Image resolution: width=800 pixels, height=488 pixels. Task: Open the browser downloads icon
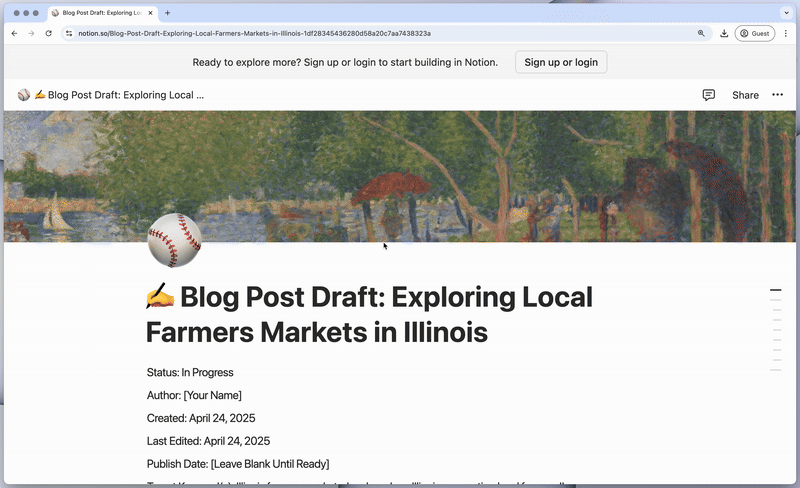pos(723,33)
